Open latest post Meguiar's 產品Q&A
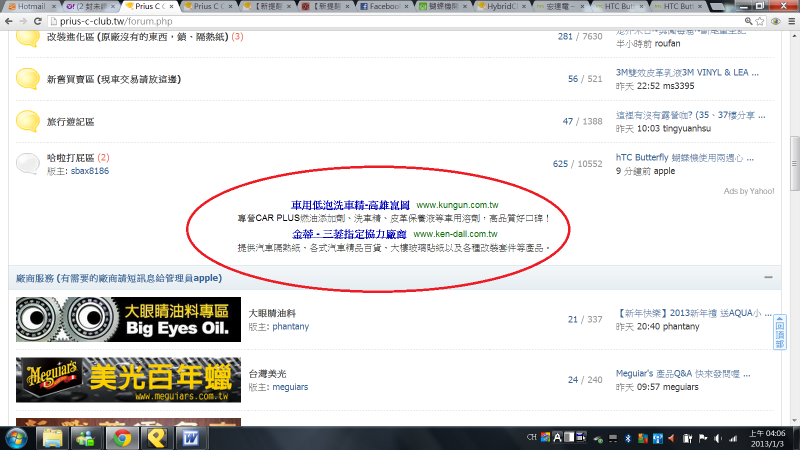The height and width of the screenshot is (450, 800). pyautogui.click(x=683, y=373)
